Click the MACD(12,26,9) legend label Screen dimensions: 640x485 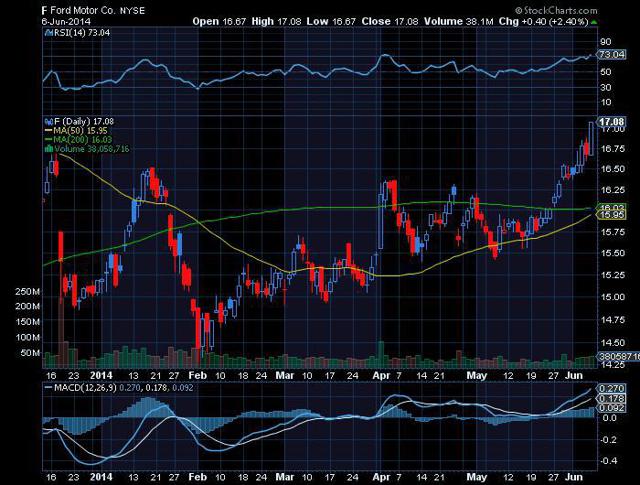[x=85, y=387]
